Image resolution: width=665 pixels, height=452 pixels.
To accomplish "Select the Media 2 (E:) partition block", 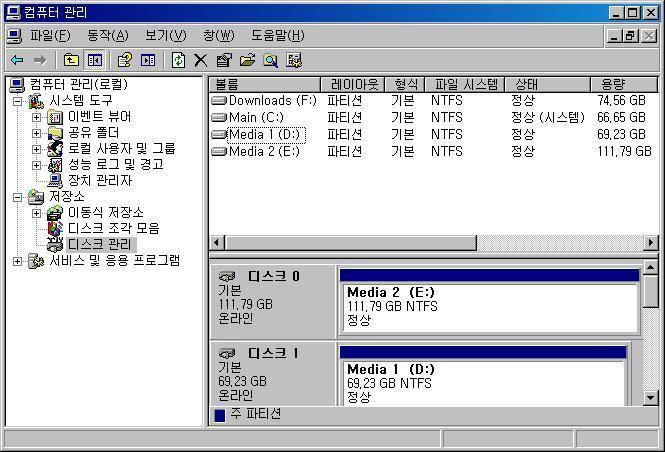I will point(489,301).
